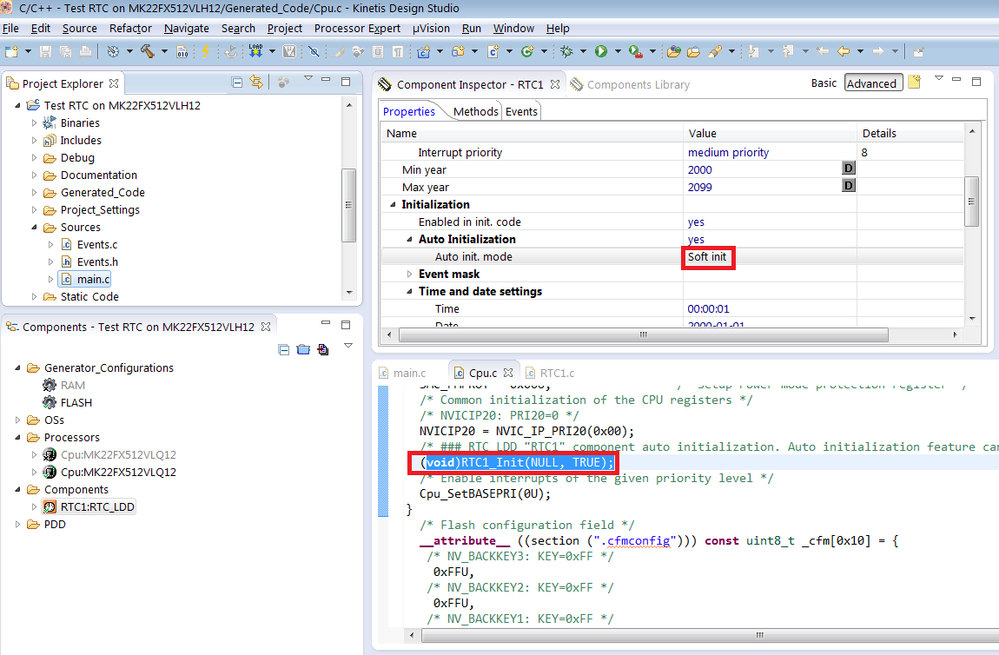Click the Min year 2000 value
Screen dimensions: 999x655
tap(700, 169)
